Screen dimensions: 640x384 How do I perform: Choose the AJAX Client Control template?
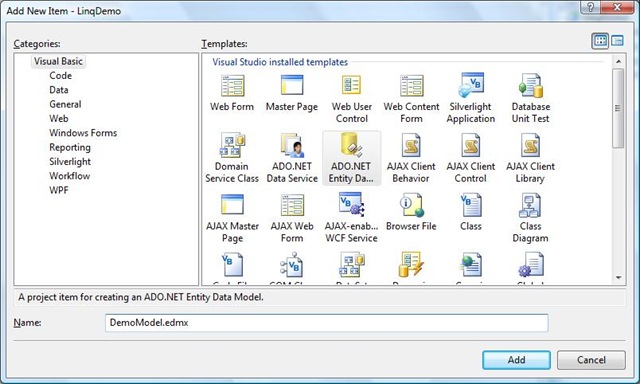click(471, 158)
